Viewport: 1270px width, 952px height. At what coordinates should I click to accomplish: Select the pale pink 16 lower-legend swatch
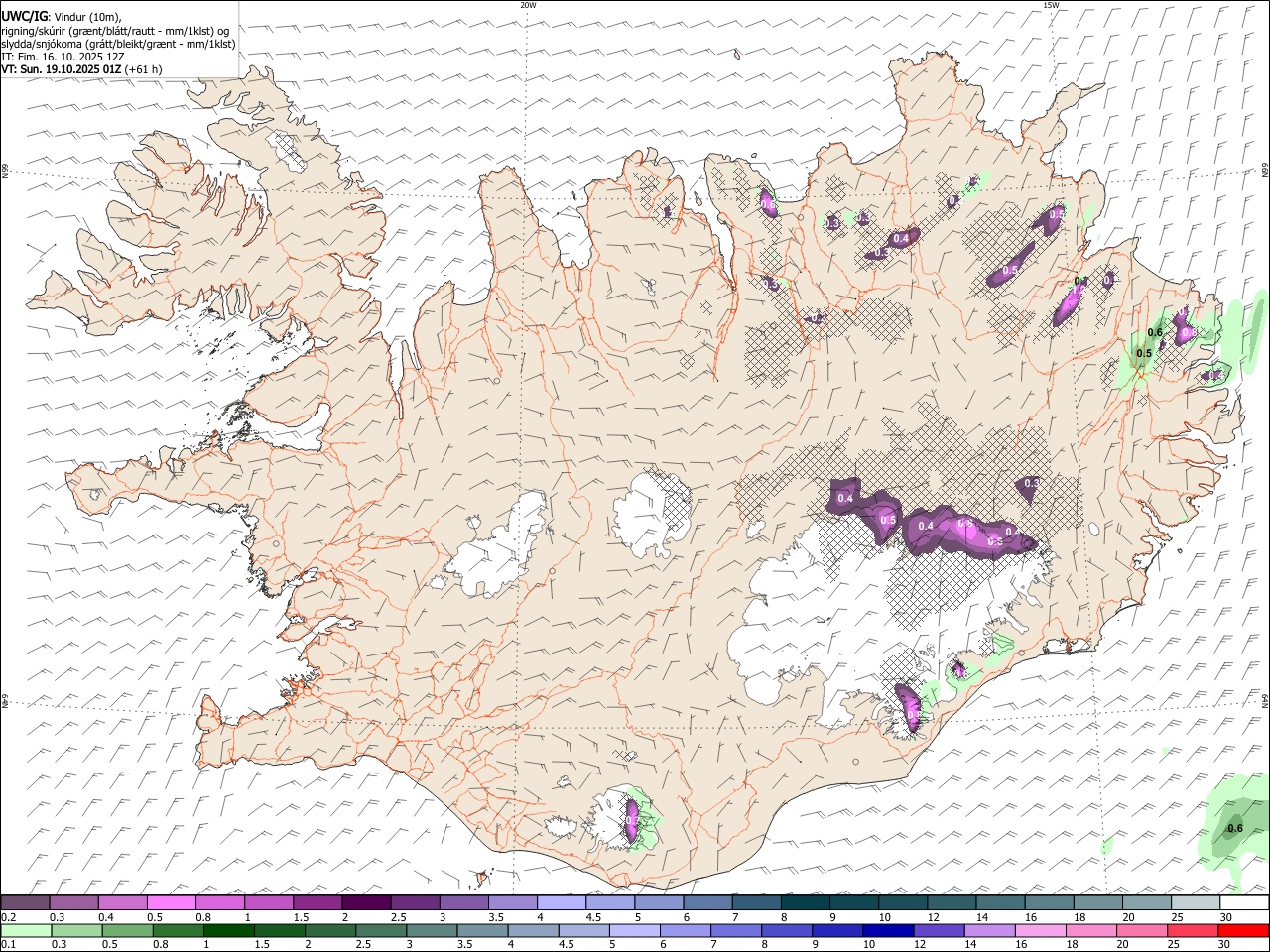click(x=1040, y=930)
